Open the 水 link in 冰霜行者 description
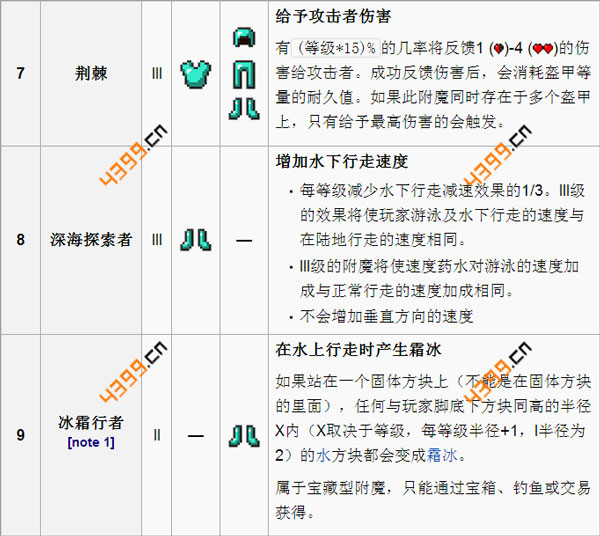 (323, 456)
